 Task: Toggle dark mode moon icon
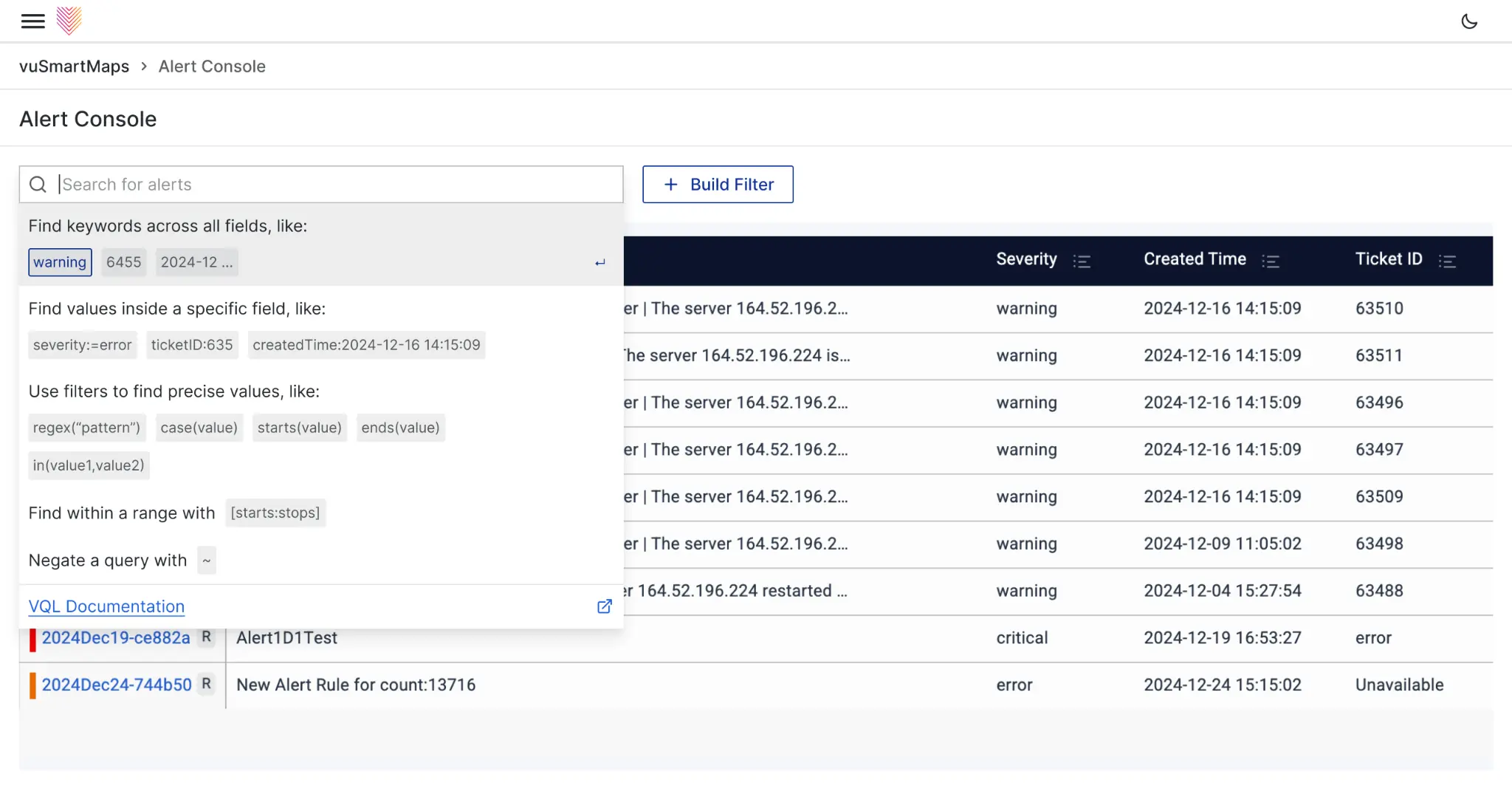[x=1469, y=21]
